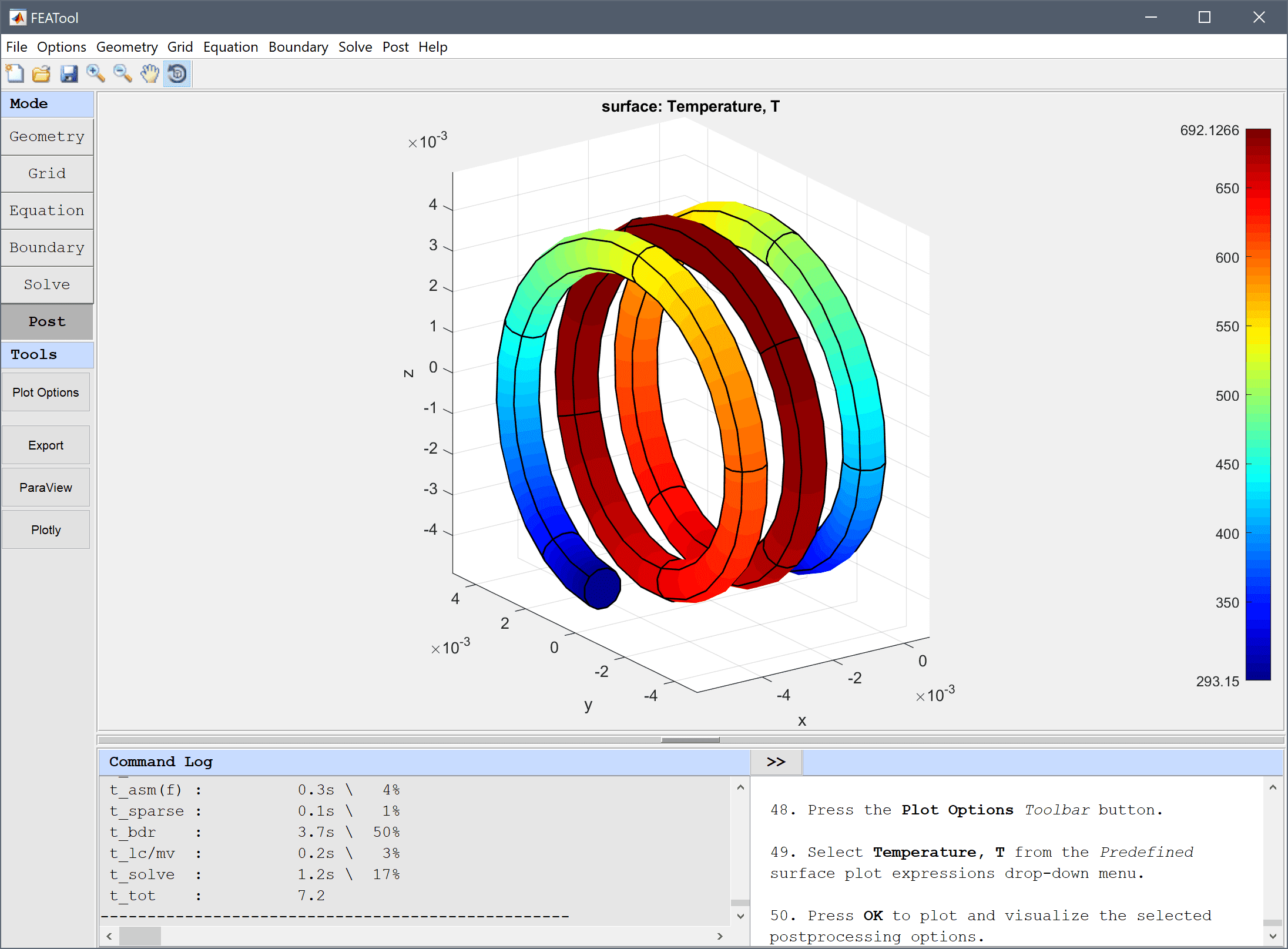Click the New model toolbar icon

pos(15,74)
